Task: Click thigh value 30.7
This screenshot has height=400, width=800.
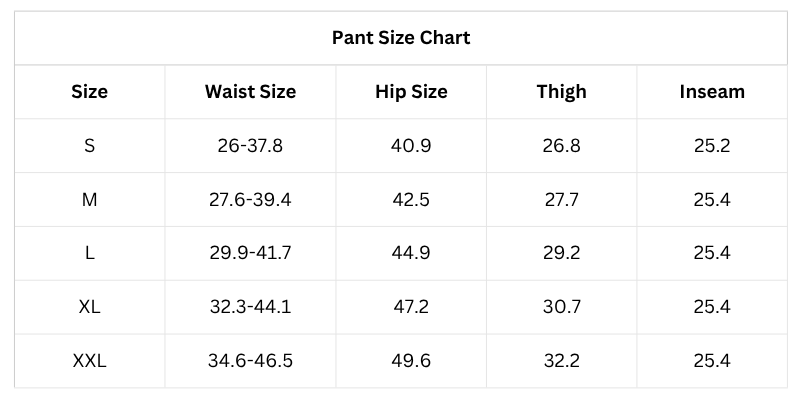Action: (561, 307)
